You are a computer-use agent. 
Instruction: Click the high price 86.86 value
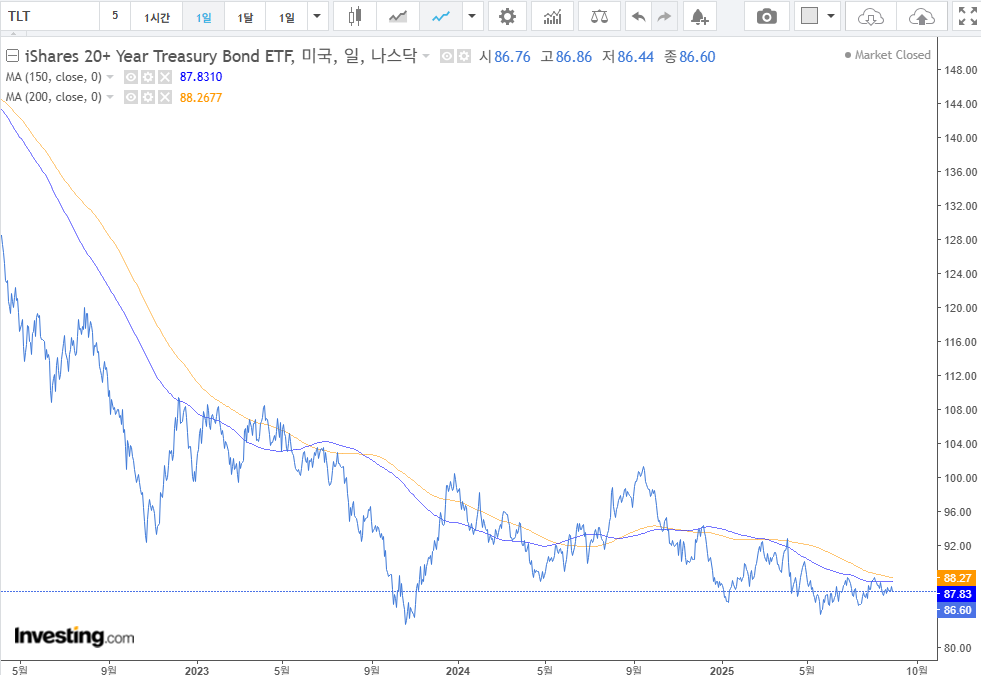point(573,57)
